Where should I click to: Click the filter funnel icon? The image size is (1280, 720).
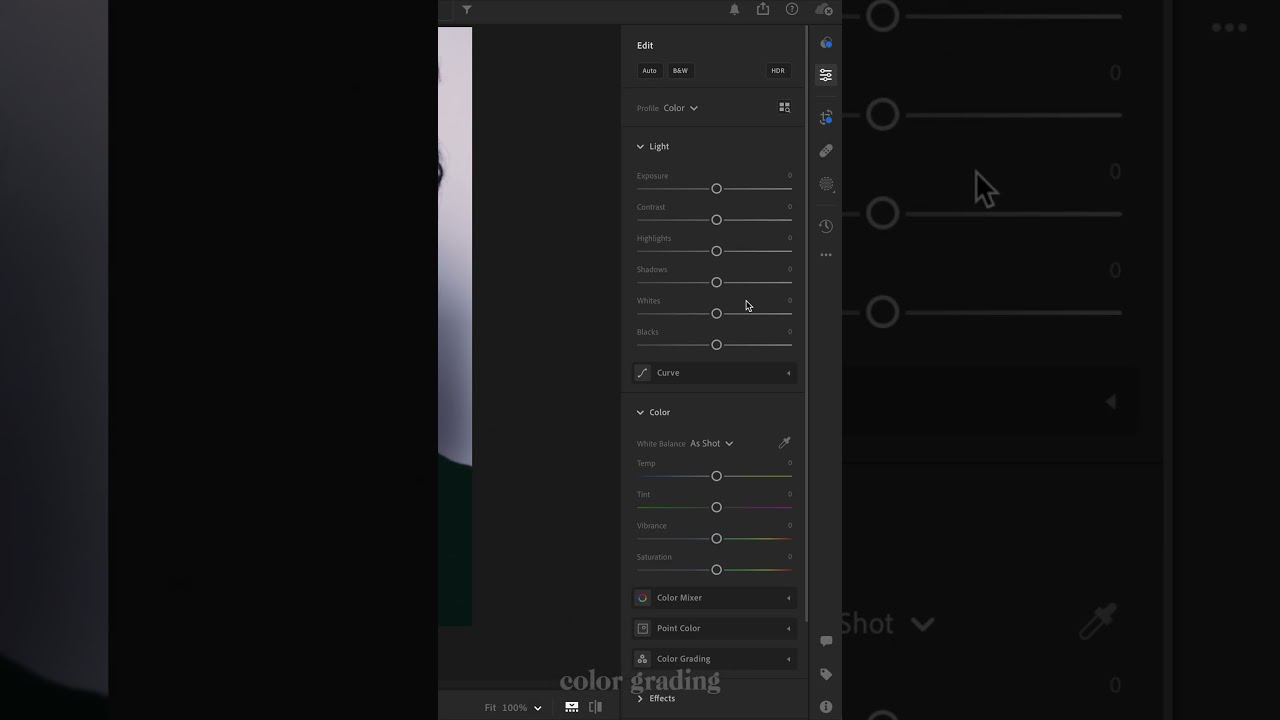coord(467,10)
